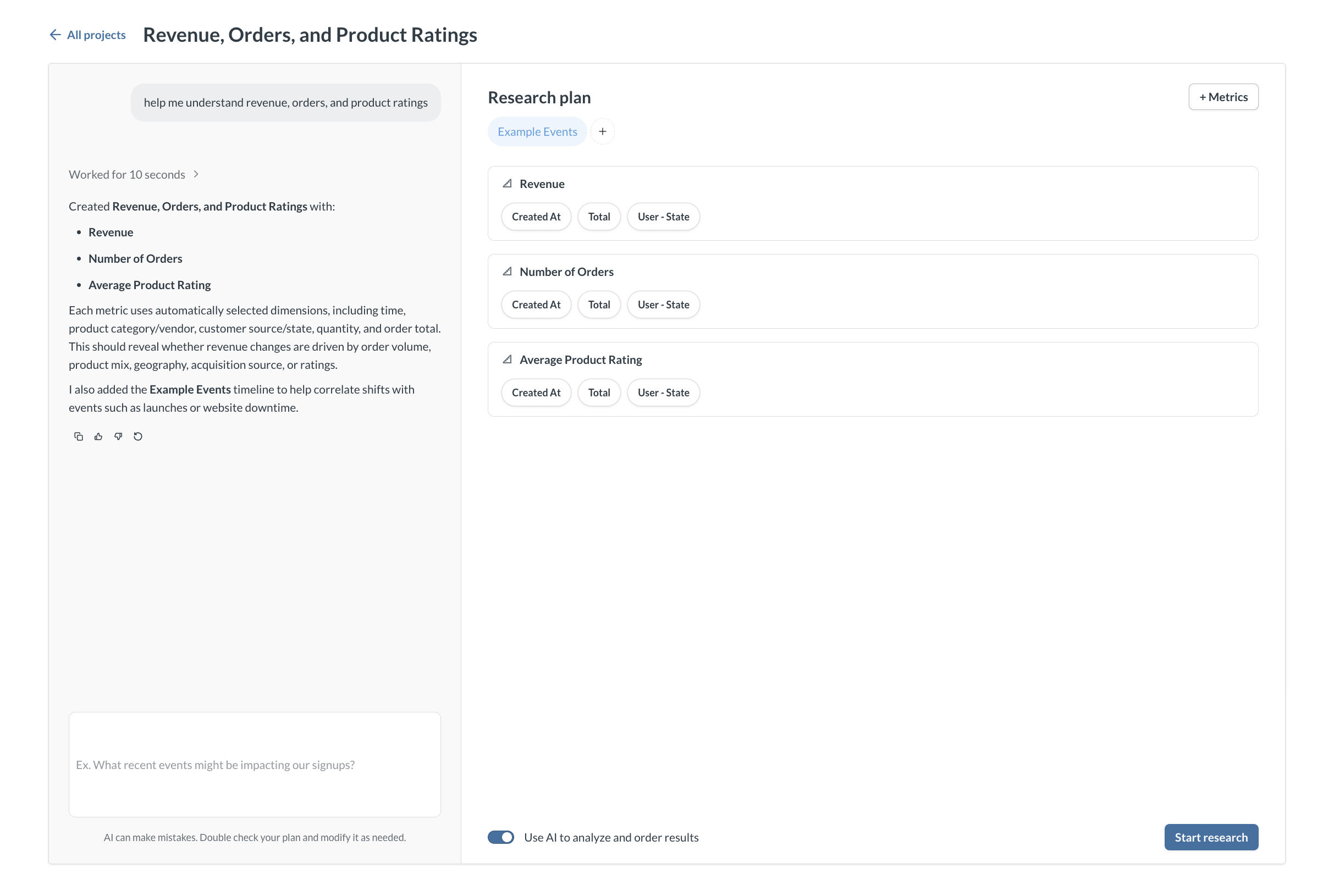The width and height of the screenshot is (1334, 896).
Task: Click the back arrow to All projects
Action: (55, 35)
